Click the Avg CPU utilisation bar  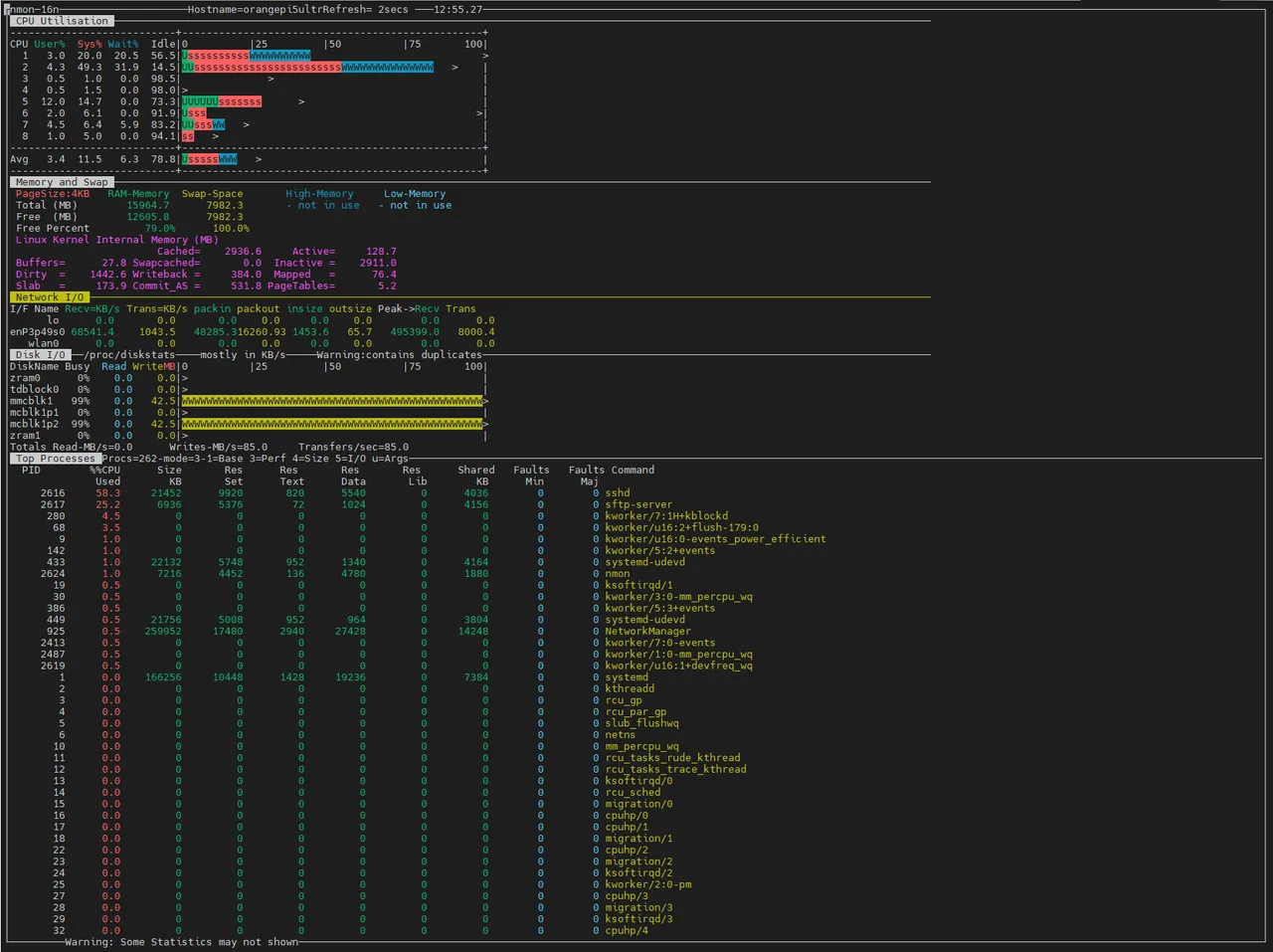click(x=210, y=159)
